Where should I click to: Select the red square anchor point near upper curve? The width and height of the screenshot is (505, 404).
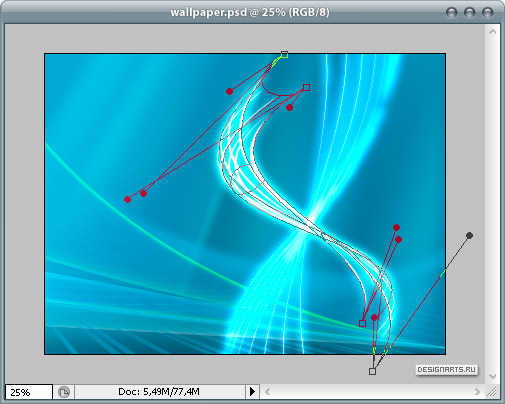pos(306,88)
